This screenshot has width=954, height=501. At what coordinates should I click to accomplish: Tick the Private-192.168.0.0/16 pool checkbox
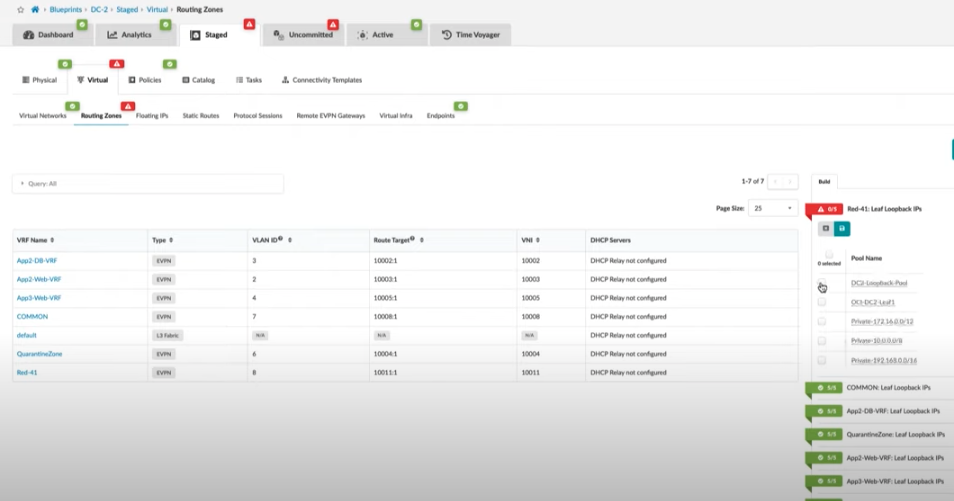pyautogui.click(x=822, y=360)
